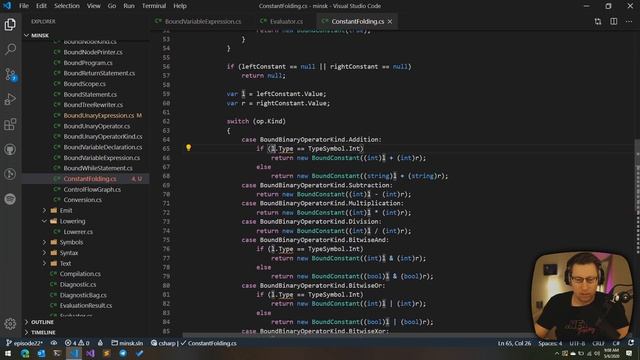640x360 pixels.
Task: Click the VS Code logo in the title bar
Action: click(7, 6)
